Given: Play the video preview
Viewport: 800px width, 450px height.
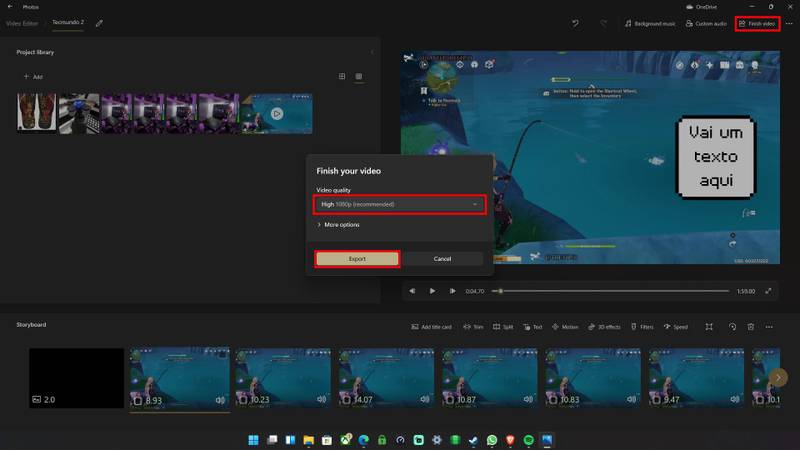Looking at the screenshot, I should [x=432, y=291].
